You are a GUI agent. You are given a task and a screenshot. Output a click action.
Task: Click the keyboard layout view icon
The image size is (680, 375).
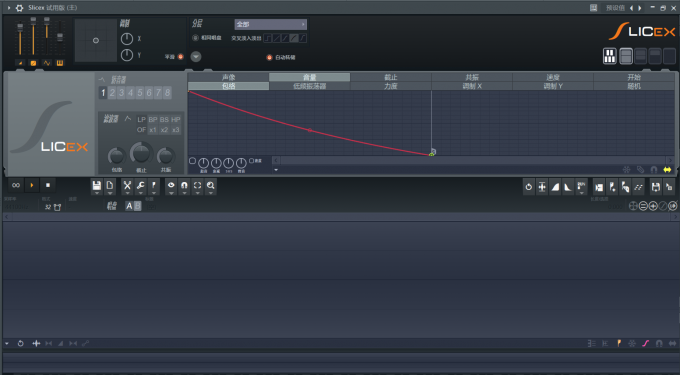[x=610, y=56]
